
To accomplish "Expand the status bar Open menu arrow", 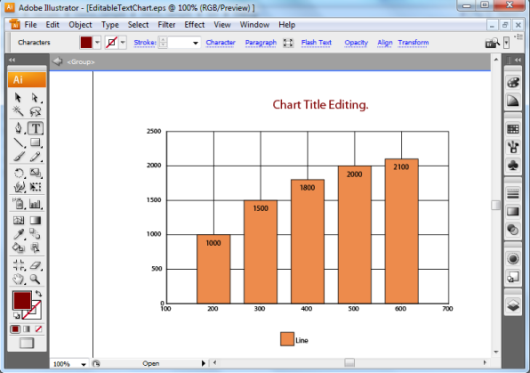I will pos(203,363).
